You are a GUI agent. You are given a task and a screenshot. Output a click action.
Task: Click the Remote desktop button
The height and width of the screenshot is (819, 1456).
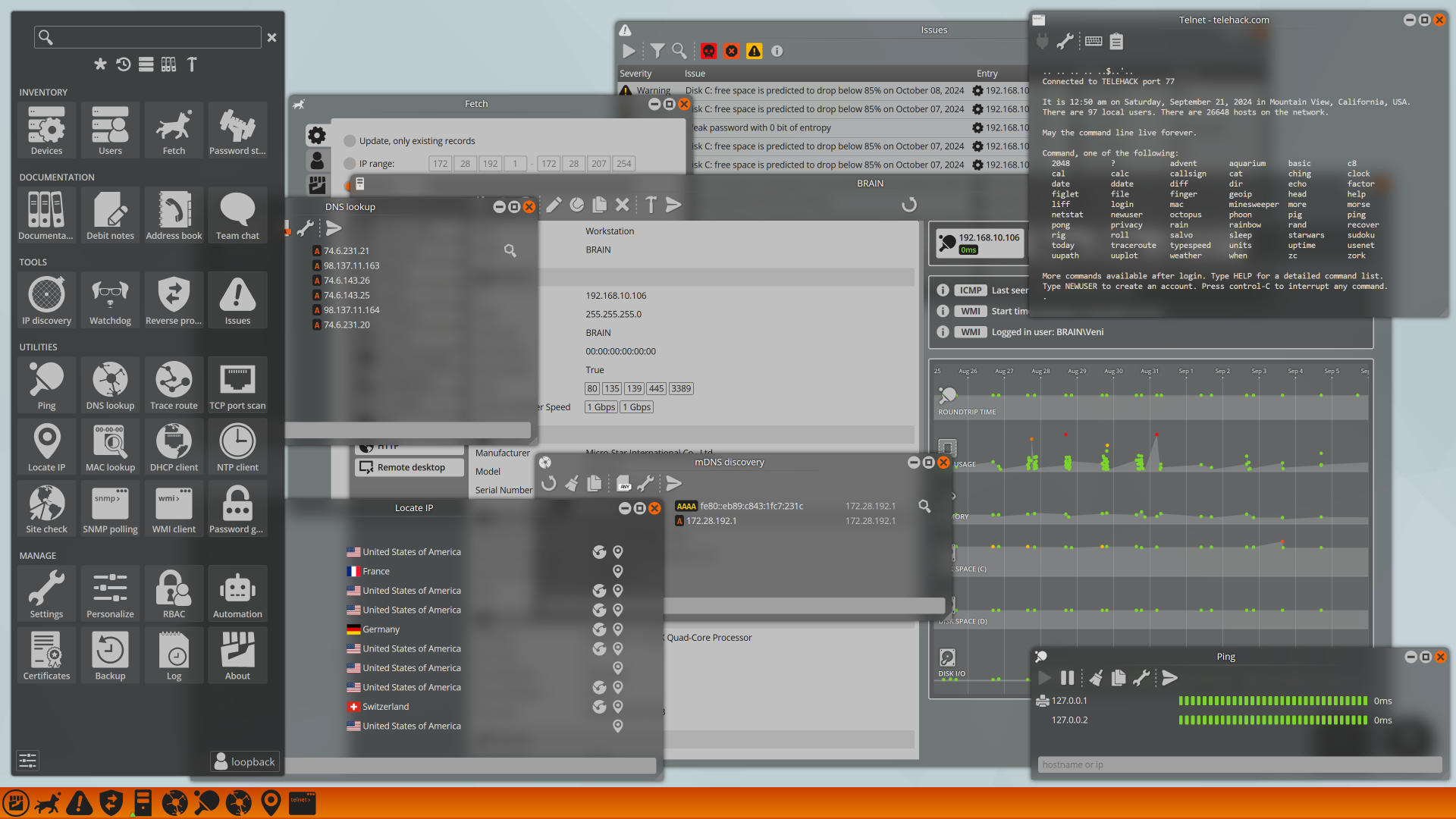[x=409, y=467]
